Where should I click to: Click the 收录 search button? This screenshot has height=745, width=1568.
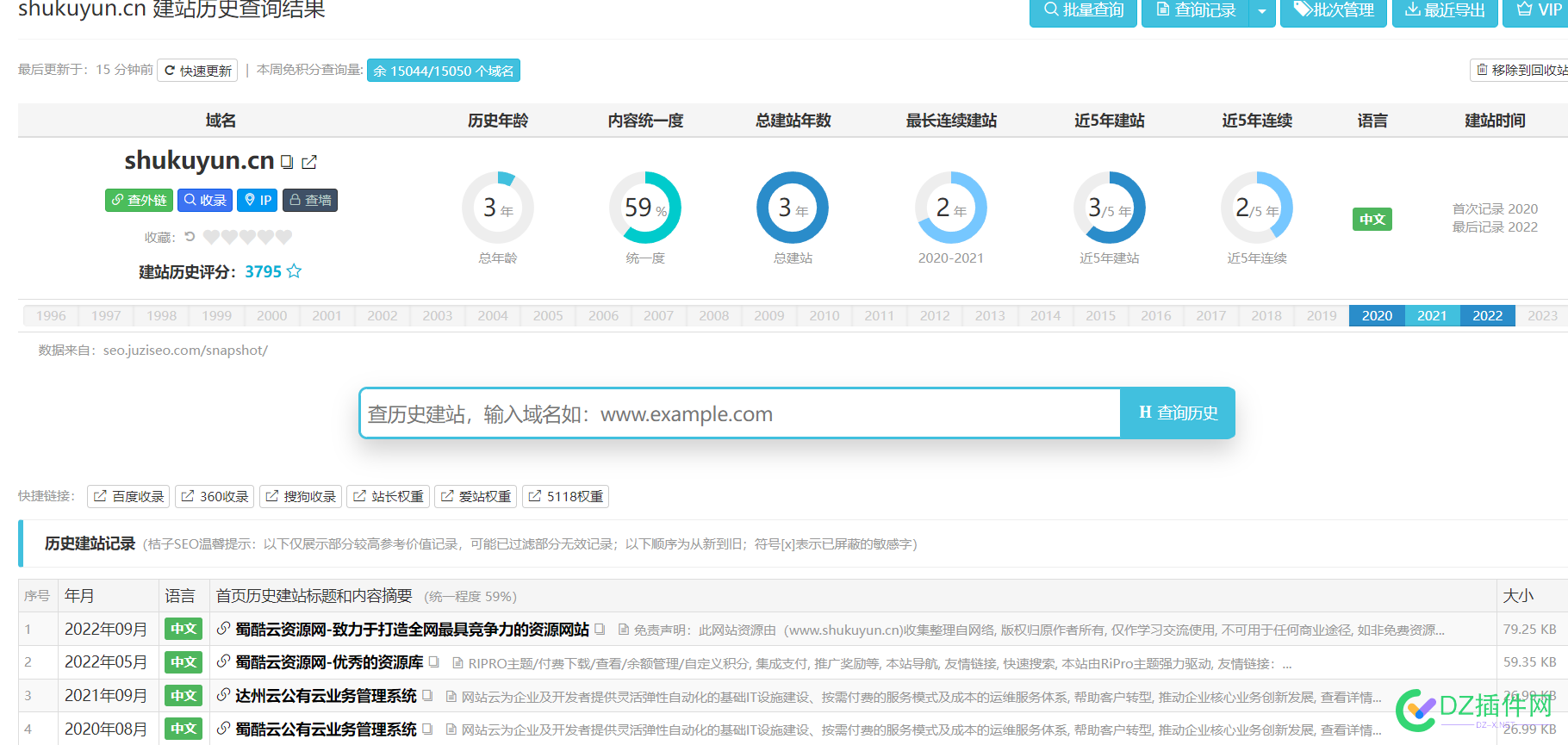point(205,200)
